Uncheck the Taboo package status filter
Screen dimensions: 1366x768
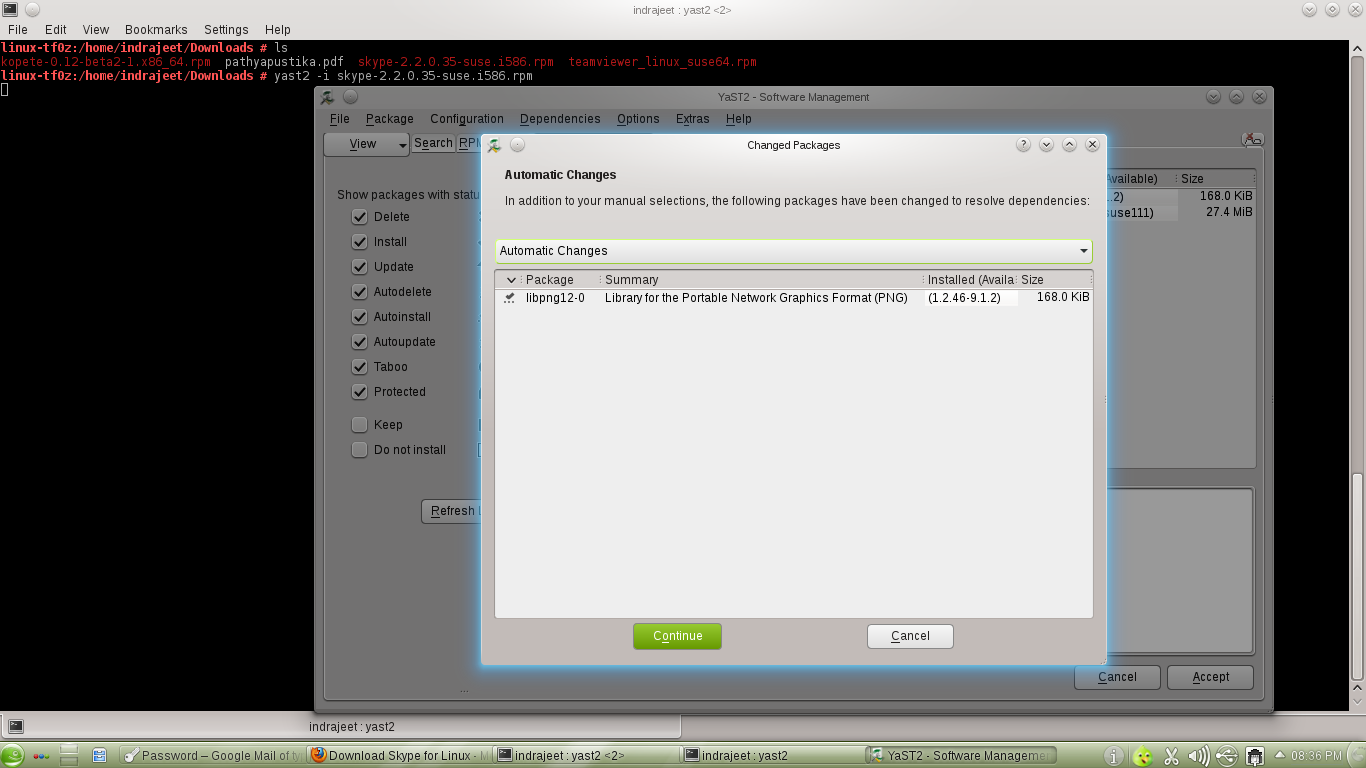point(359,367)
